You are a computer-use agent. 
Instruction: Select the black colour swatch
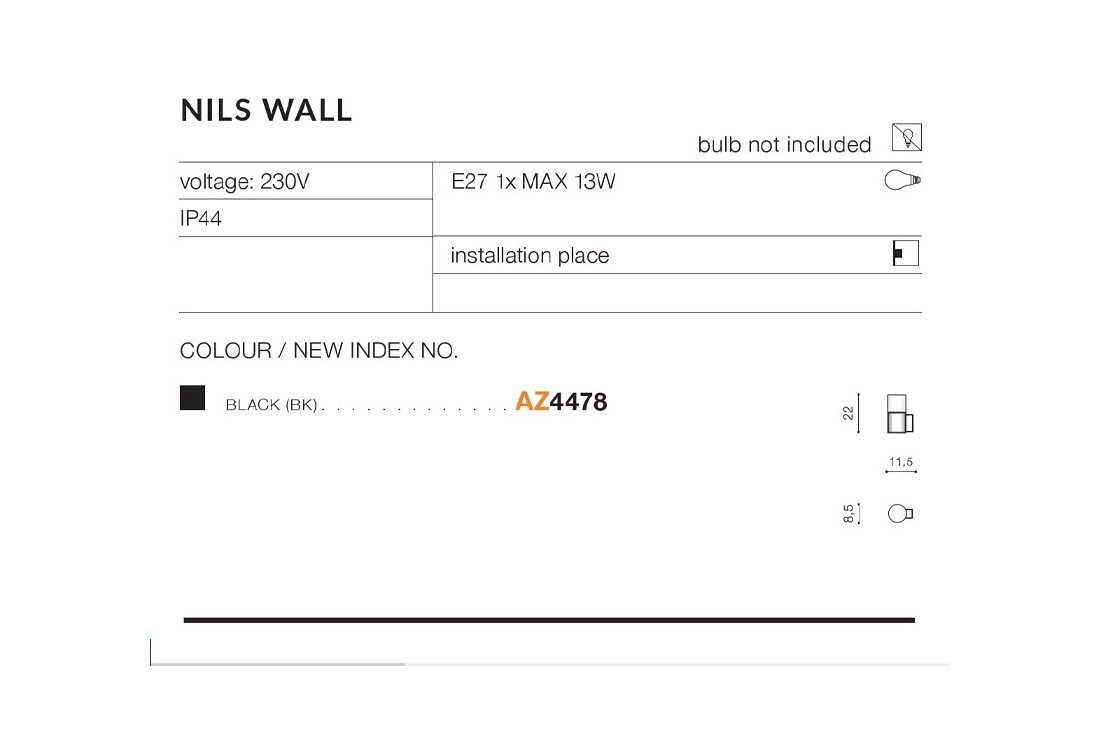pos(192,397)
